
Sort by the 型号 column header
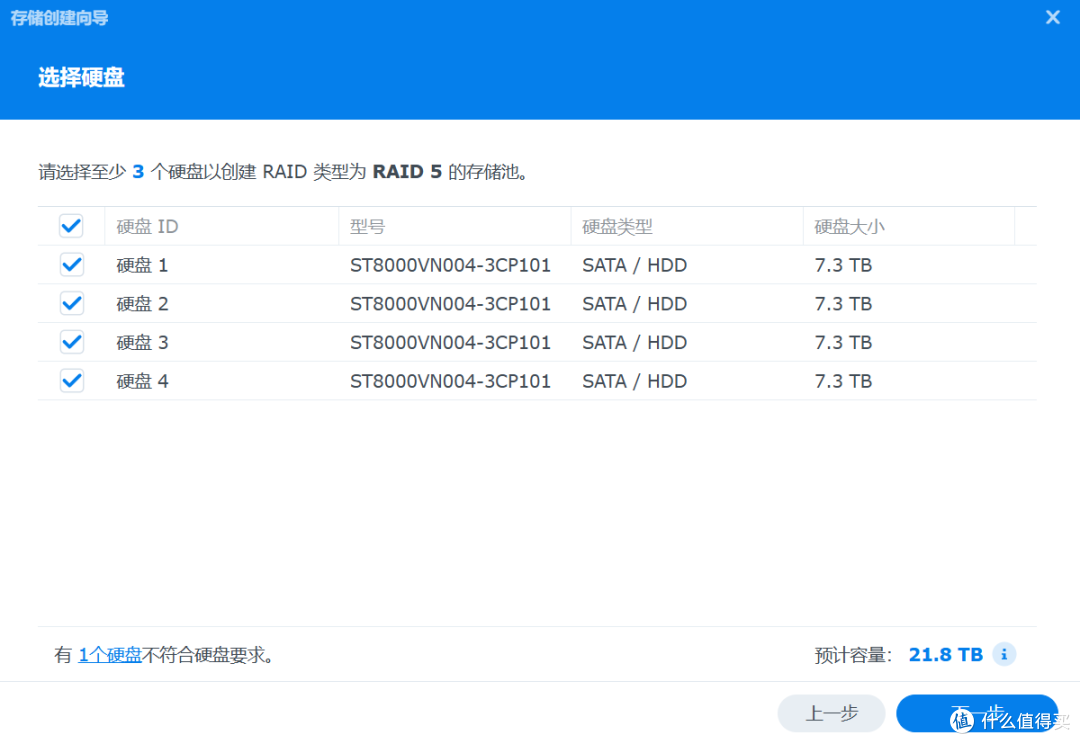pos(367,226)
